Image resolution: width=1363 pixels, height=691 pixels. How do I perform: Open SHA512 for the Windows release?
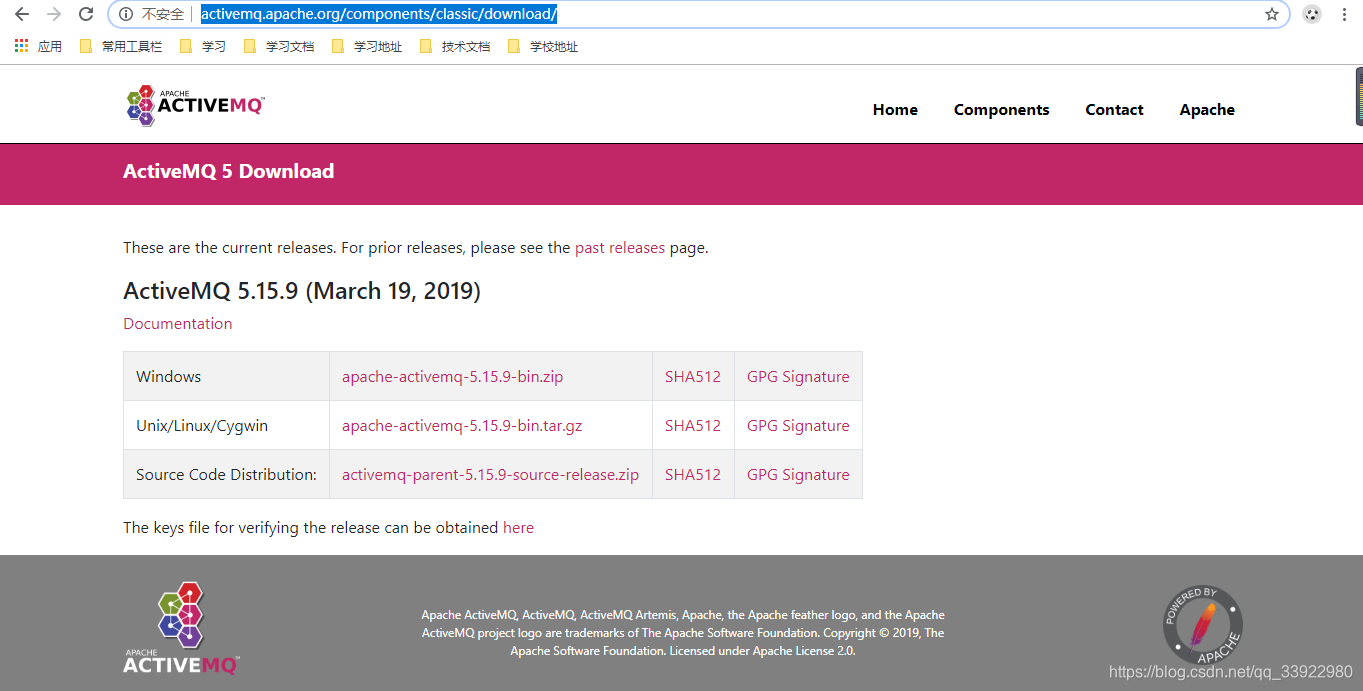click(693, 377)
